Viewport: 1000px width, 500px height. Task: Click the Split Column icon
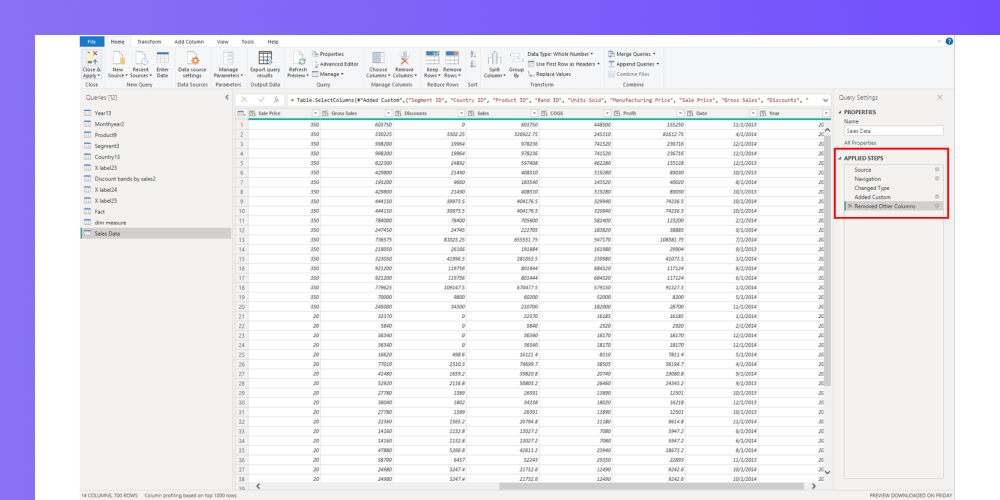tap(495, 58)
